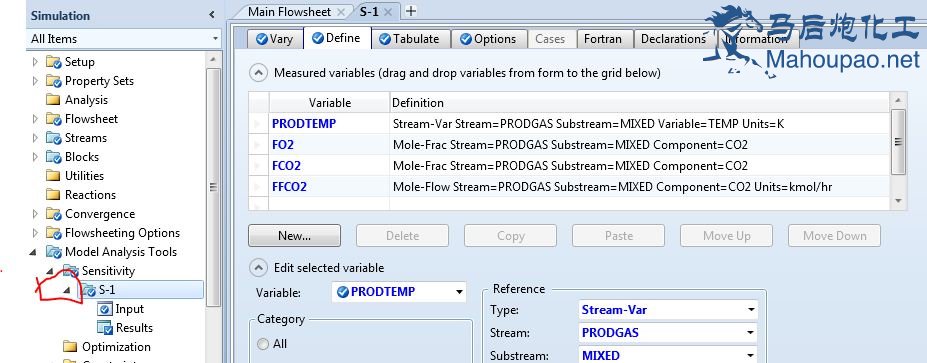Click the Input form icon
This screenshot has width=927, height=363.
[x=105, y=309]
